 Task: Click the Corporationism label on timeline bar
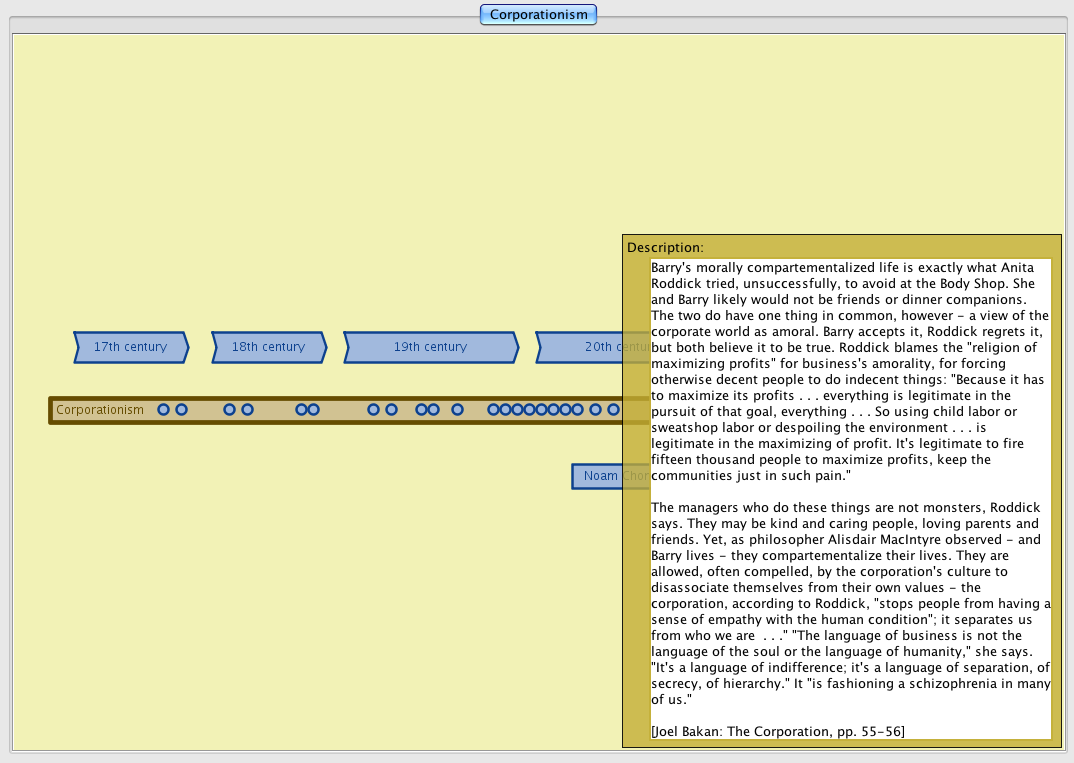pos(100,410)
